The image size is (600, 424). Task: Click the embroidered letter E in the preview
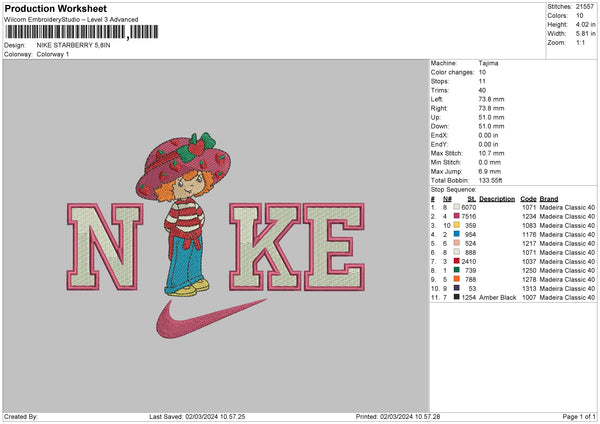(334, 247)
